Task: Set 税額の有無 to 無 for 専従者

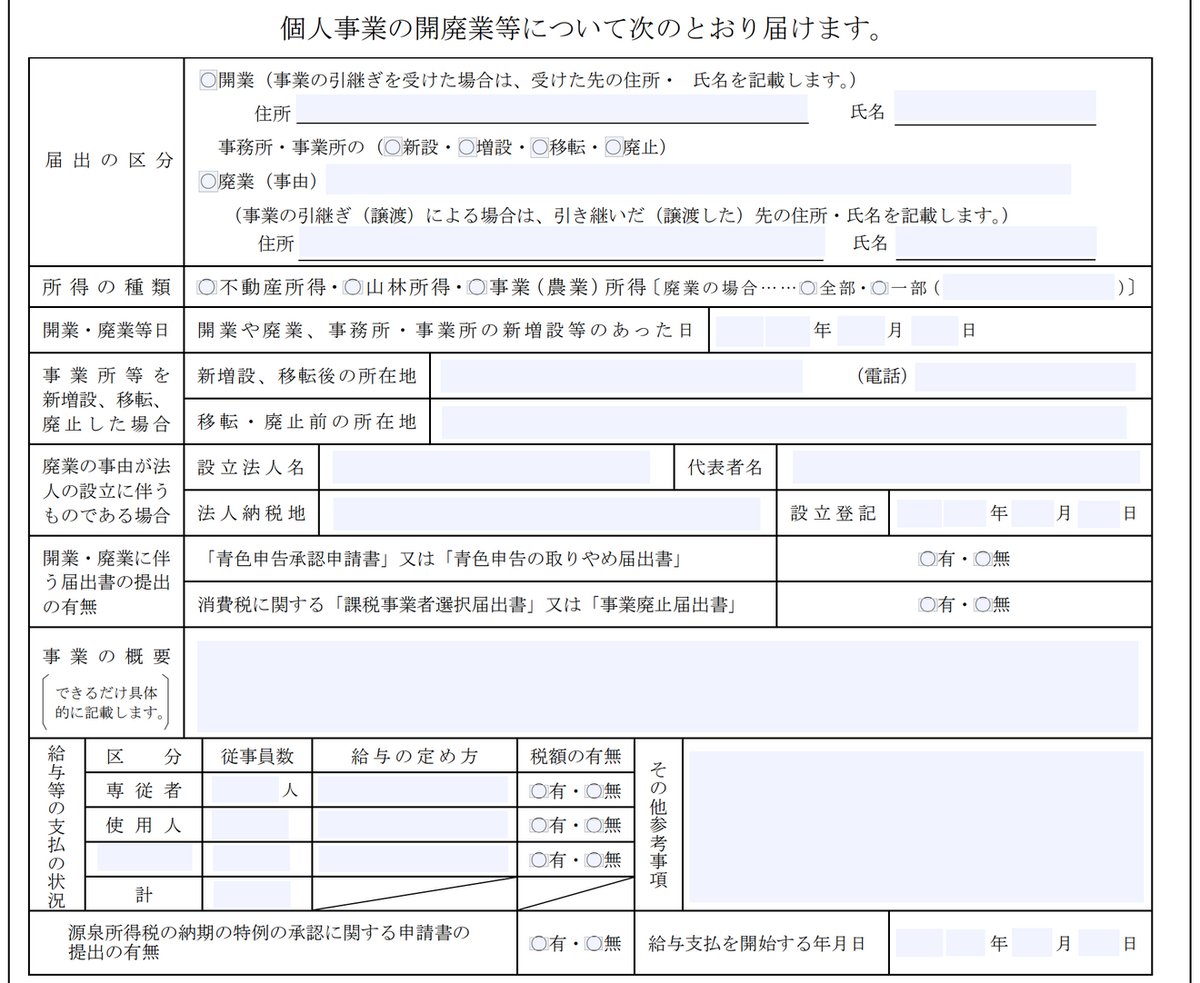Action: [594, 792]
